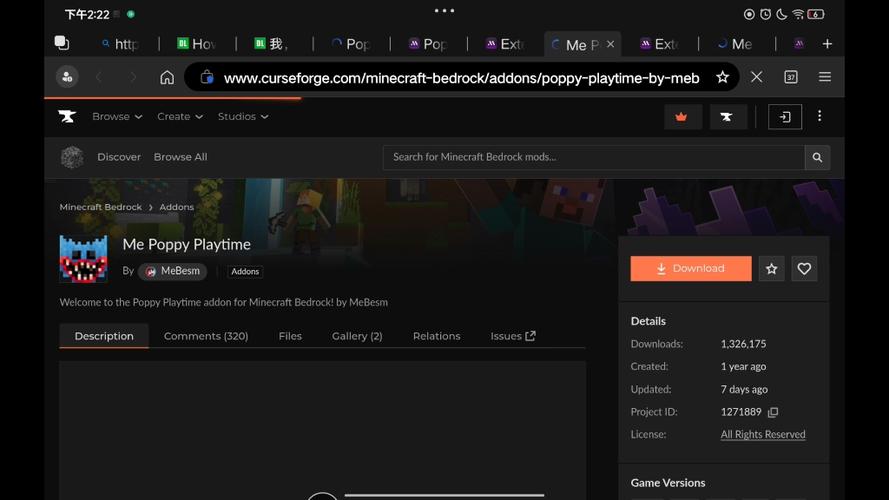Stop page loading with X icon
Screen dimensions: 889x500
click(756, 77)
